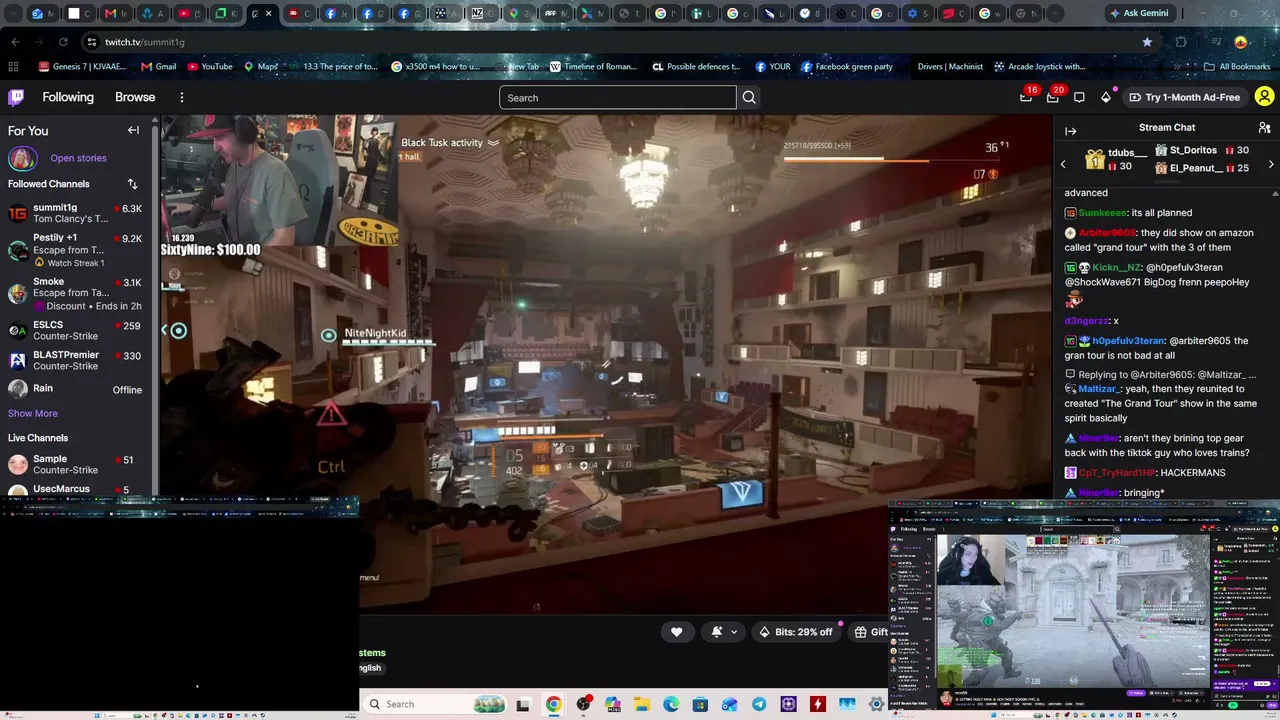
Task: Open the Following page
Action: [68, 97]
